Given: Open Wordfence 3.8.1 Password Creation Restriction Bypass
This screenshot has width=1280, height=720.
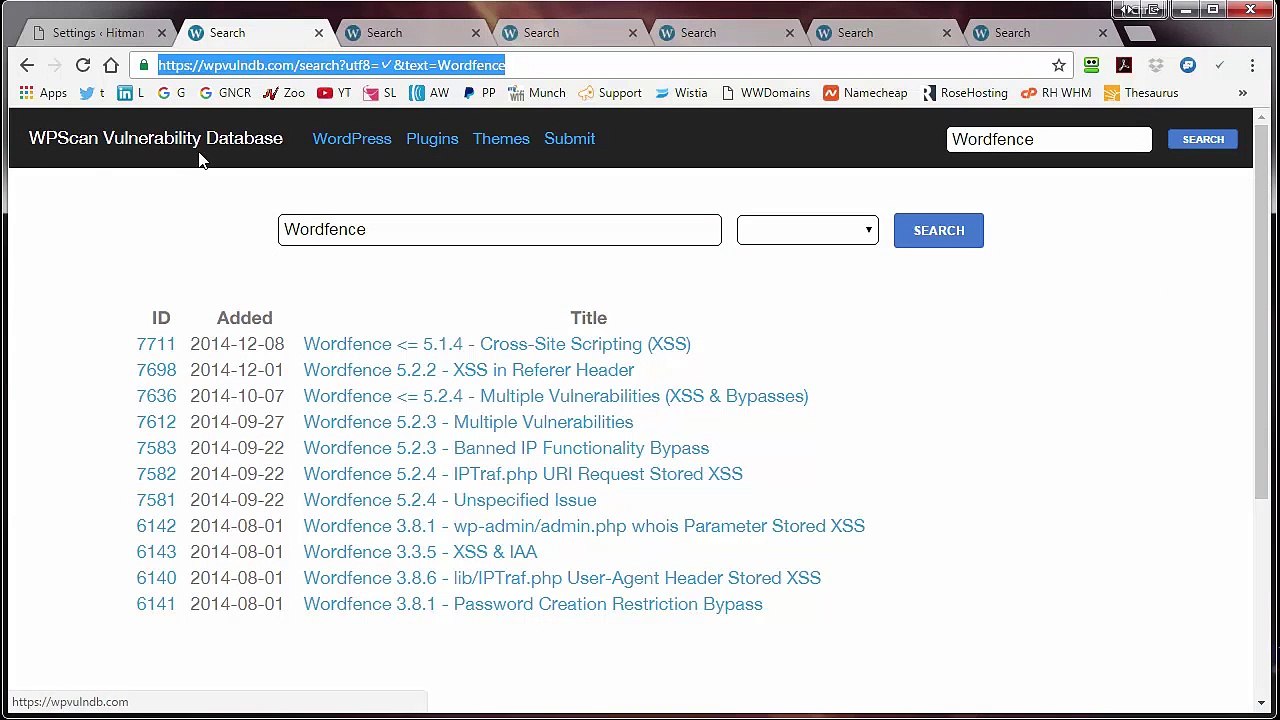Looking at the screenshot, I should click(533, 604).
